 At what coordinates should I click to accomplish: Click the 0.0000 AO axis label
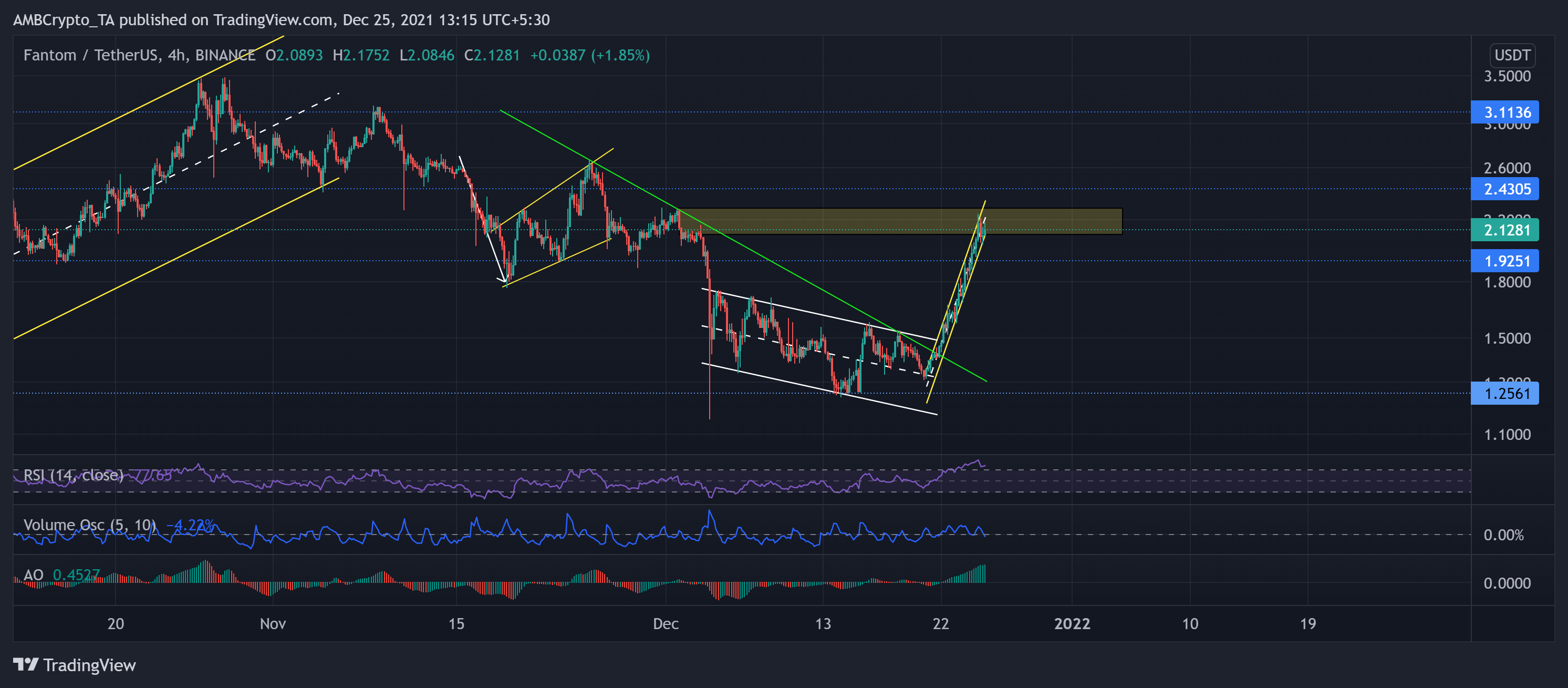[x=1507, y=583]
